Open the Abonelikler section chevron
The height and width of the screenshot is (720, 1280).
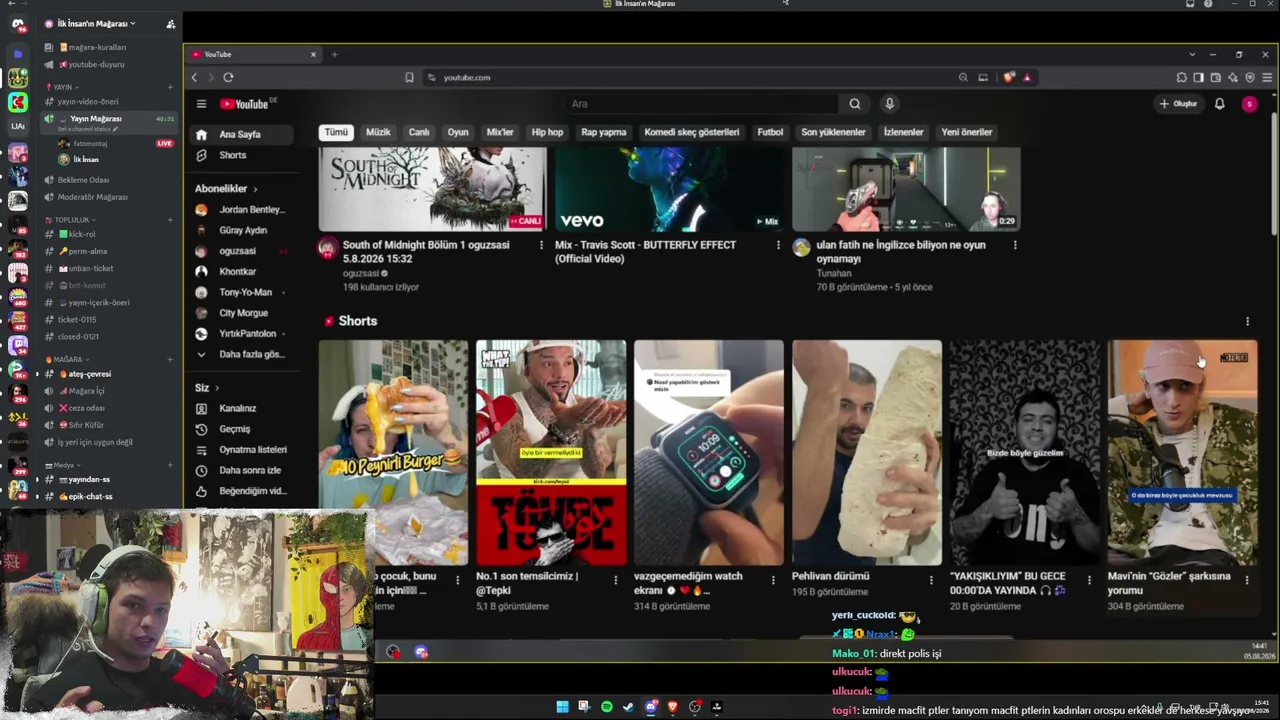pos(255,189)
